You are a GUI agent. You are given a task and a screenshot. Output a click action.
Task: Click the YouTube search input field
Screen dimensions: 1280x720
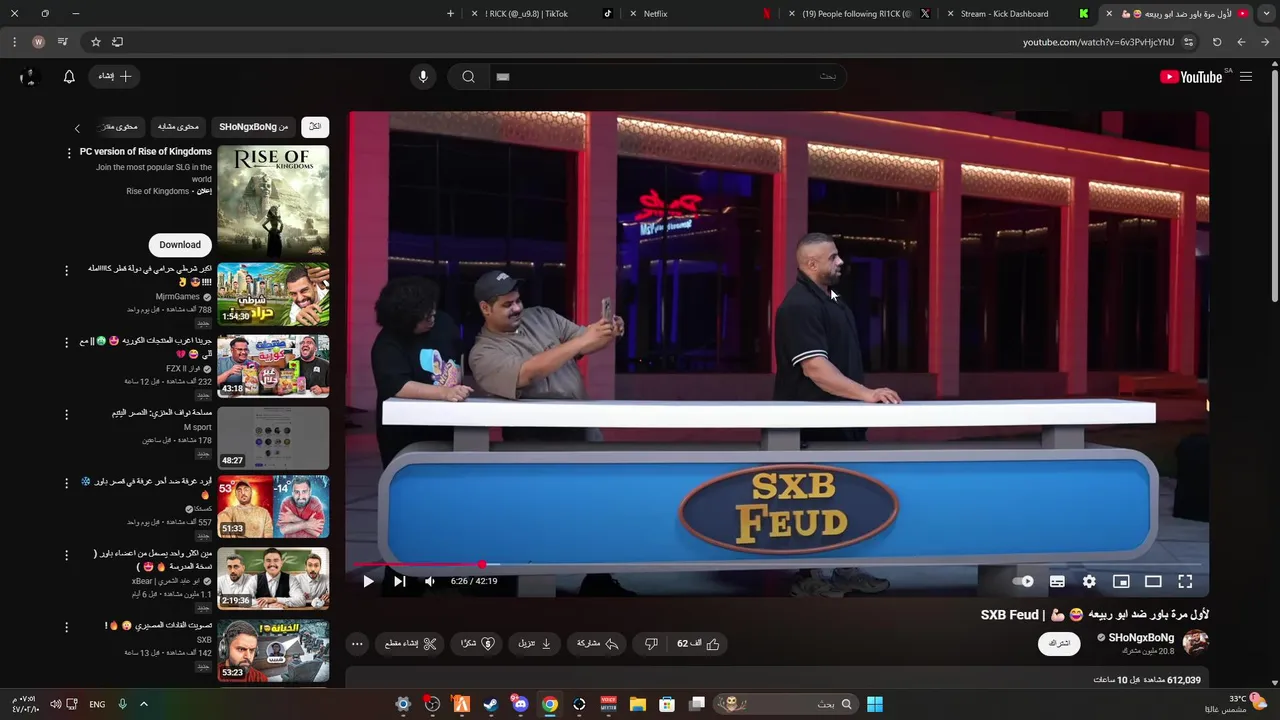click(667, 76)
